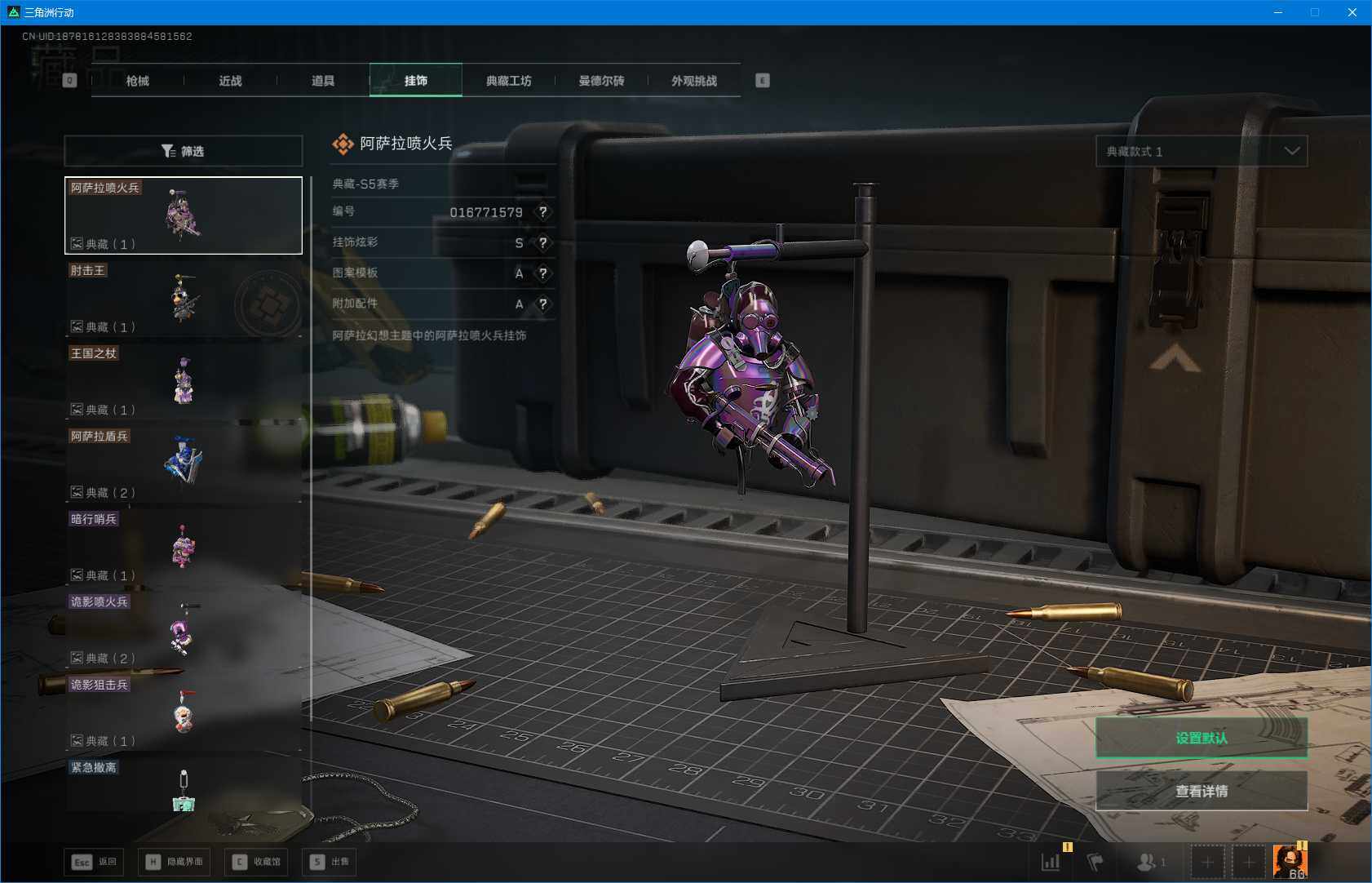Click help icon next to 附加配件
1372x883 pixels.
(x=542, y=304)
